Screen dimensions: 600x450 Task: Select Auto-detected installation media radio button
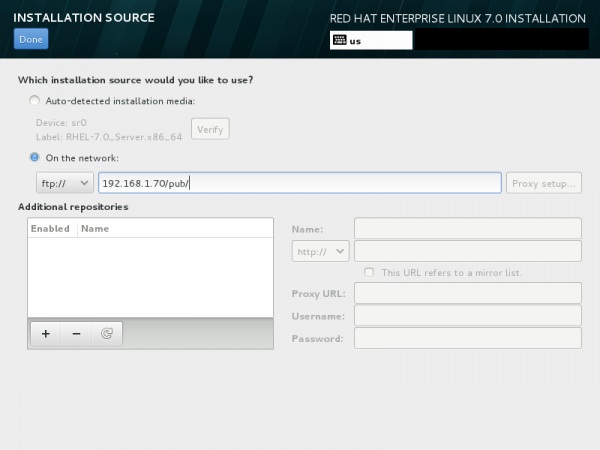point(36,100)
